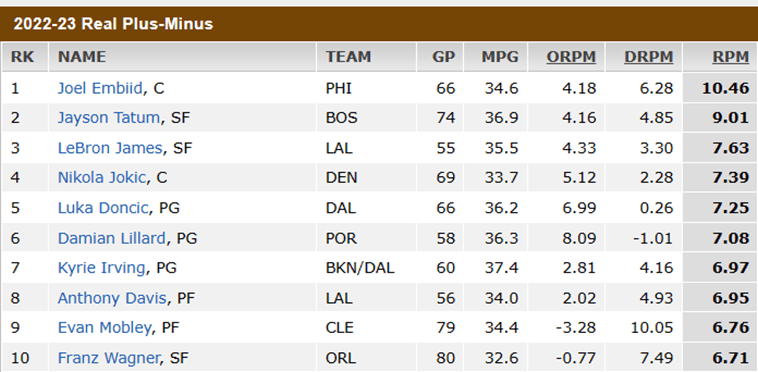This screenshot has width=758, height=372.
Task: Open Joel Embiid player link
Action: click(100, 88)
